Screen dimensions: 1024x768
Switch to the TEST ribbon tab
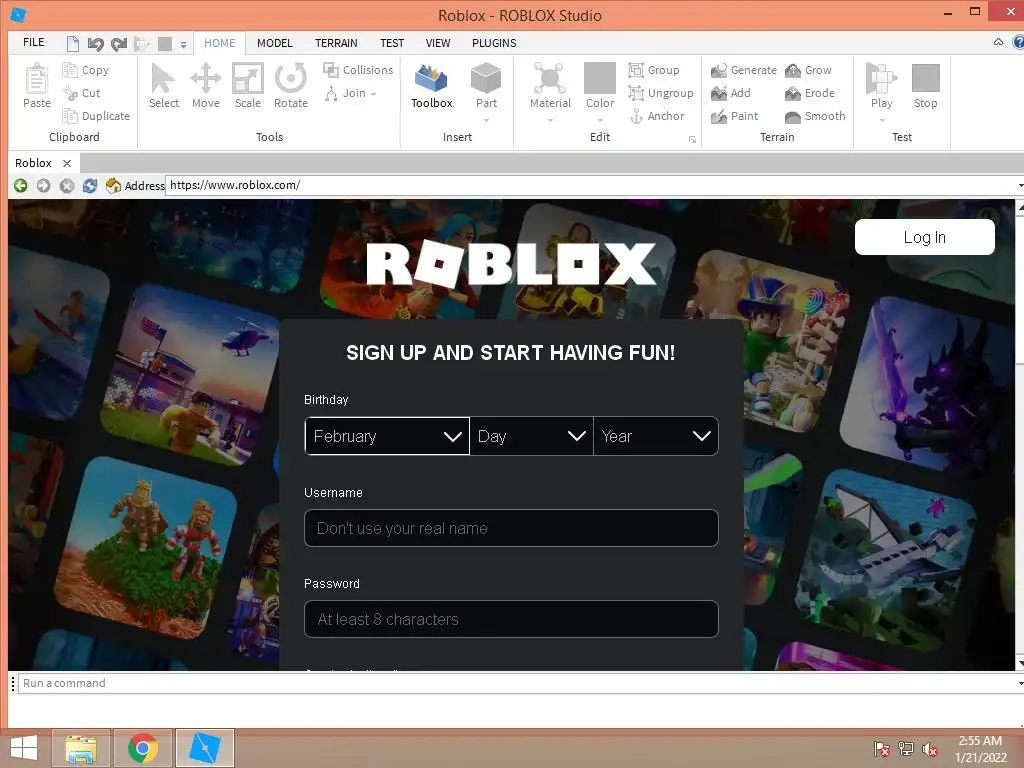click(x=392, y=43)
